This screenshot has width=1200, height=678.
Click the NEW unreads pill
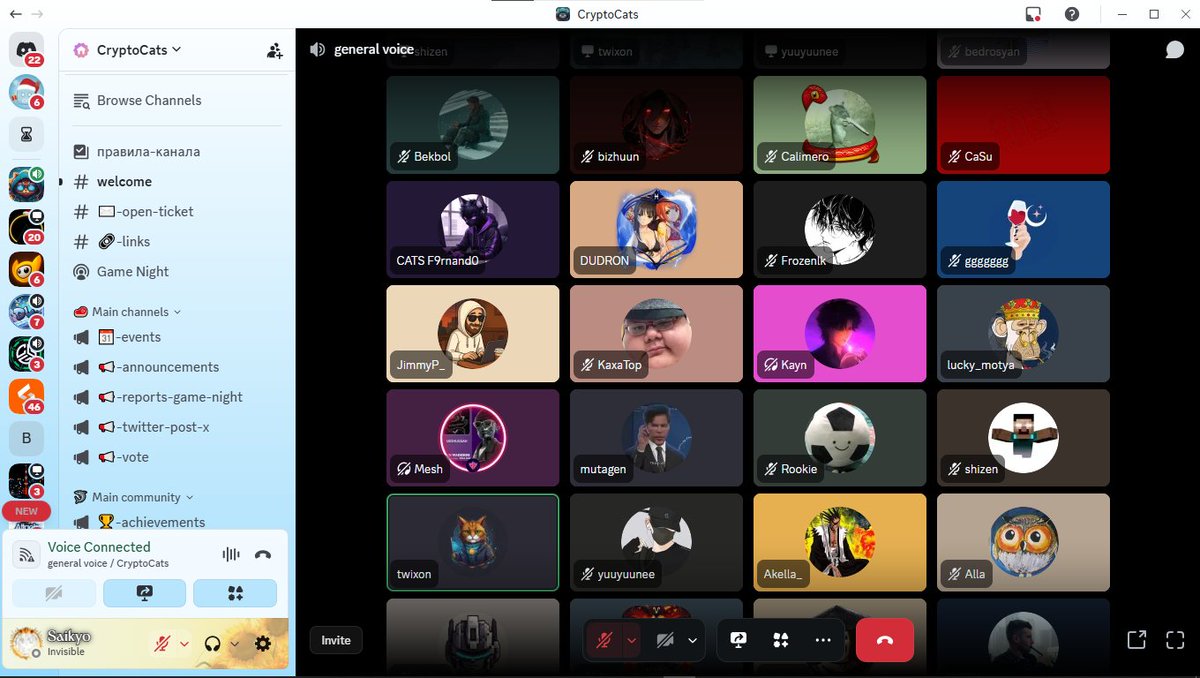(x=26, y=511)
